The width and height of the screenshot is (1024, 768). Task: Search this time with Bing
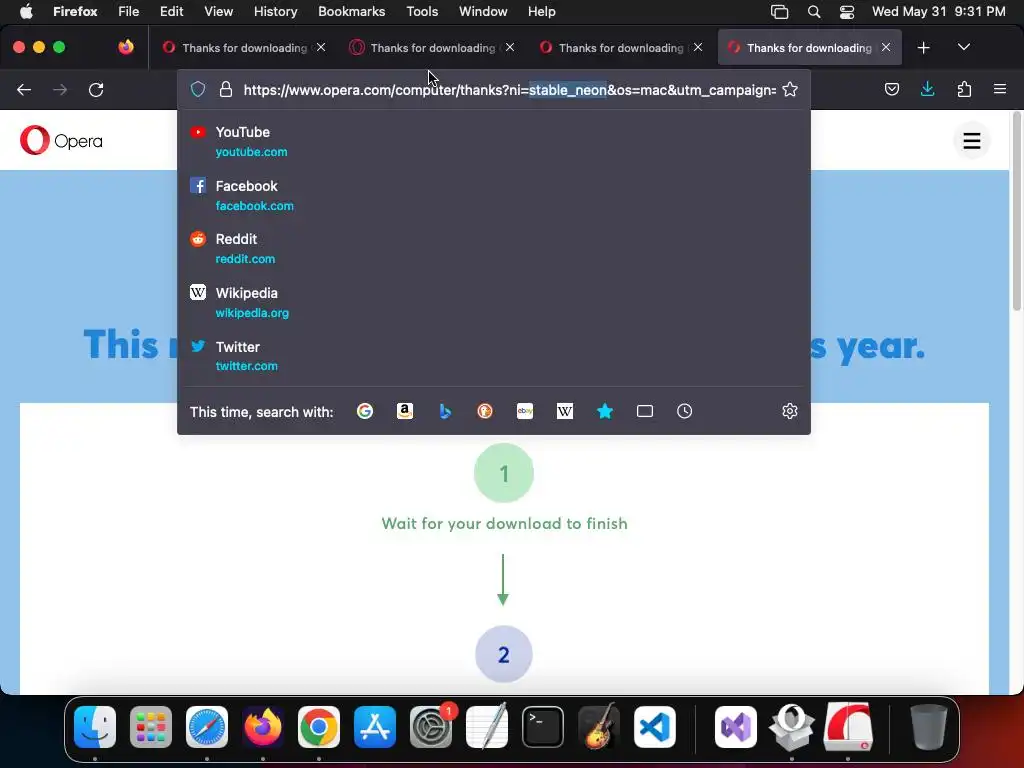point(445,411)
